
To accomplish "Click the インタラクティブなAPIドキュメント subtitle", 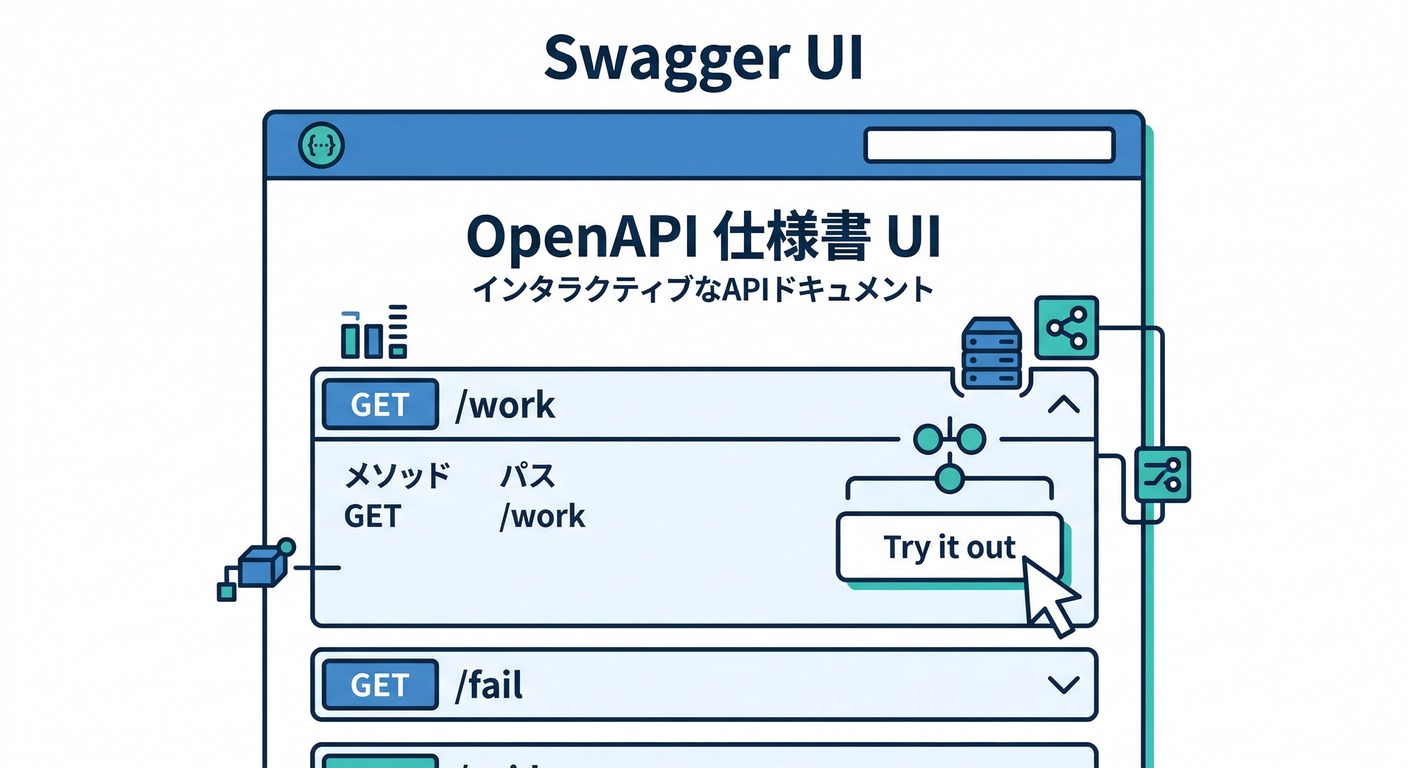I will (x=703, y=290).
